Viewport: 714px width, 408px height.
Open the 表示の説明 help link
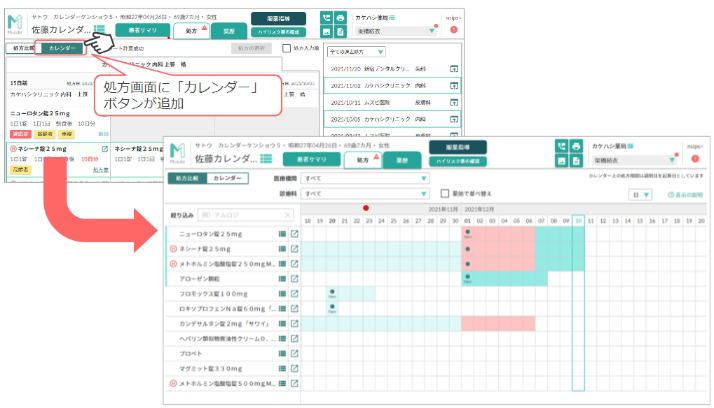(686, 195)
